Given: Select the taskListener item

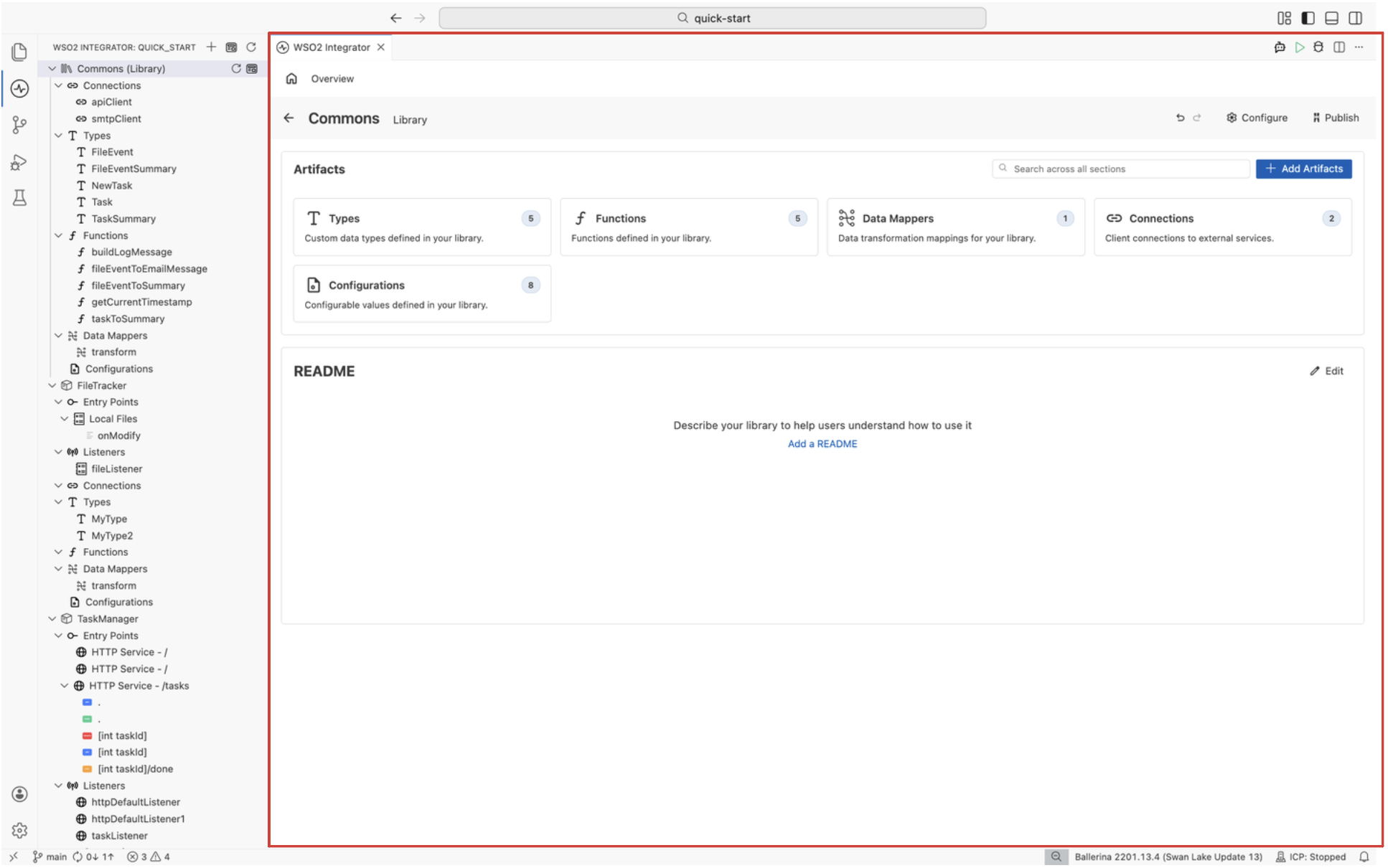Looking at the screenshot, I should pos(119,836).
